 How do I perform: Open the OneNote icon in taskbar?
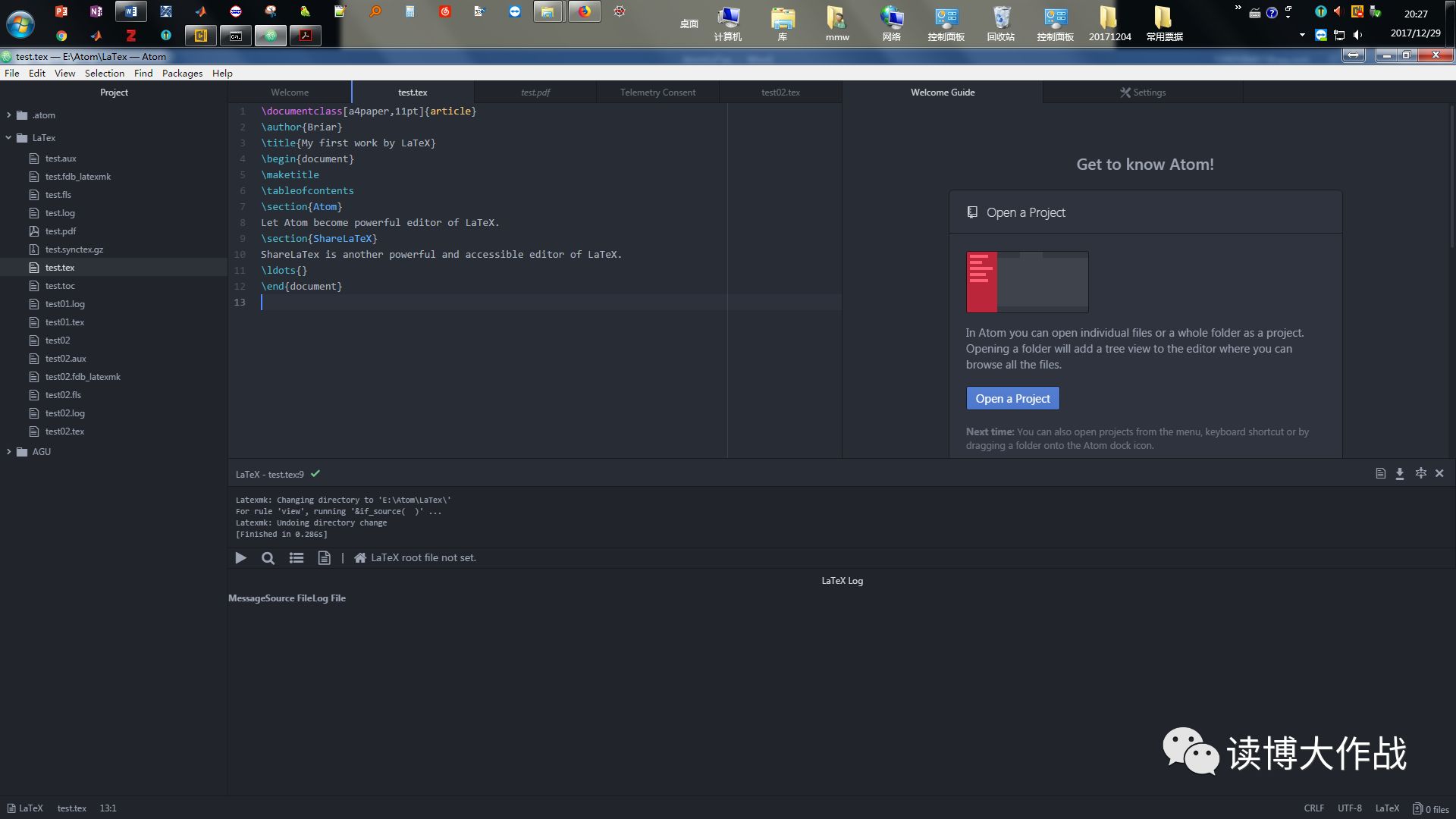click(x=96, y=11)
